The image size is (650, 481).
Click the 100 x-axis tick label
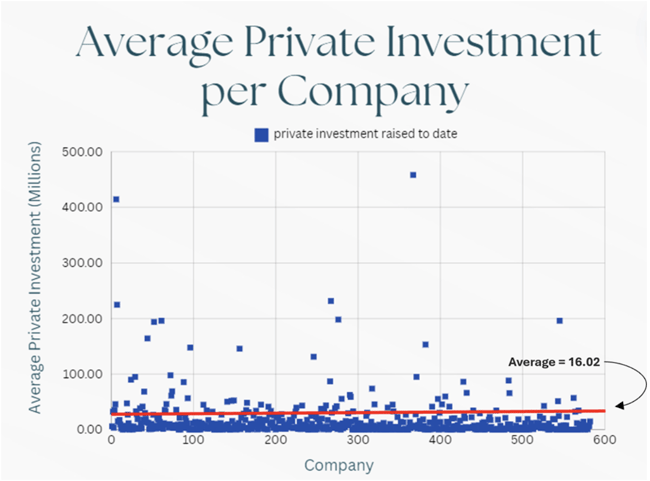pos(193,441)
